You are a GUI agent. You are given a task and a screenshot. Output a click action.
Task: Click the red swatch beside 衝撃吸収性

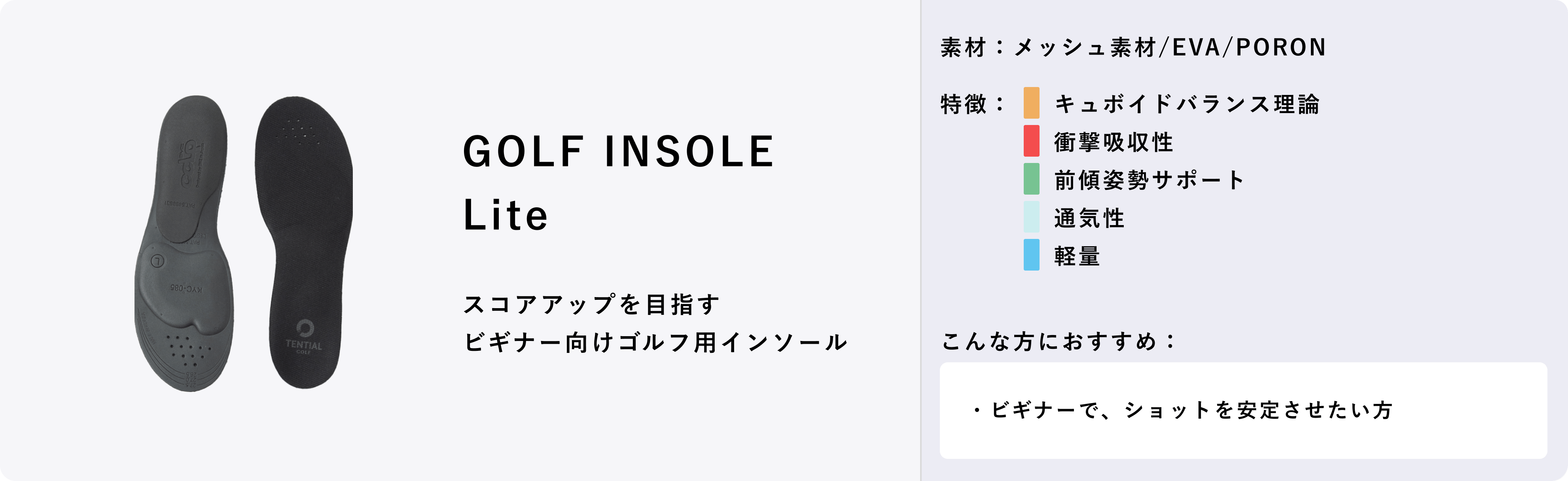(1031, 141)
